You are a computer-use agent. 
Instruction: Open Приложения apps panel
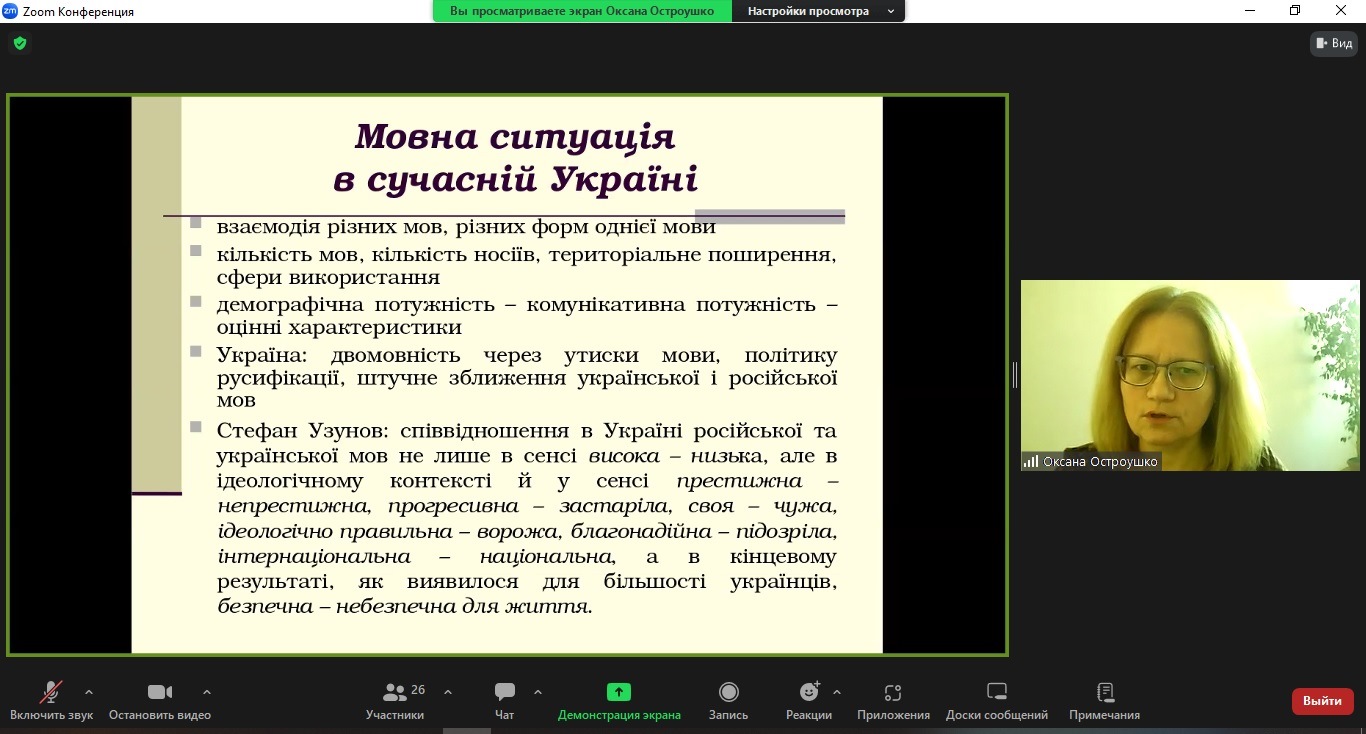point(893,693)
